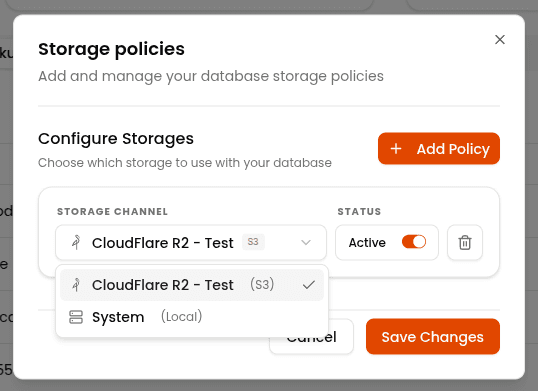Viewport: 538px width, 391px height.
Task: Click the Status column label
Action: pos(359,212)
